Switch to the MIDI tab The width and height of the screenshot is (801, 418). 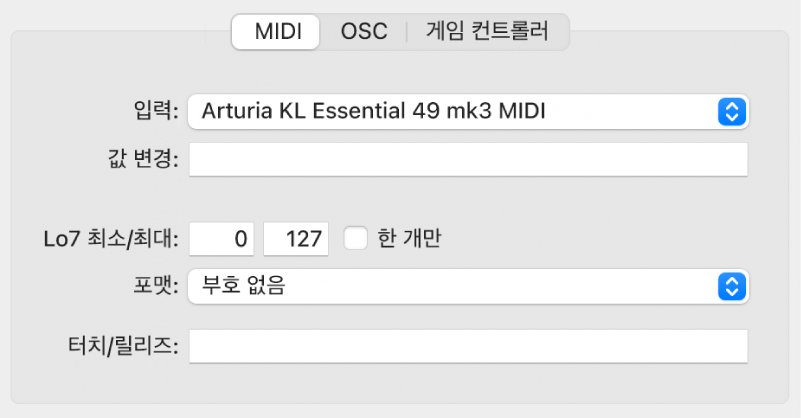pyautogui.click(x=277, y=31)
